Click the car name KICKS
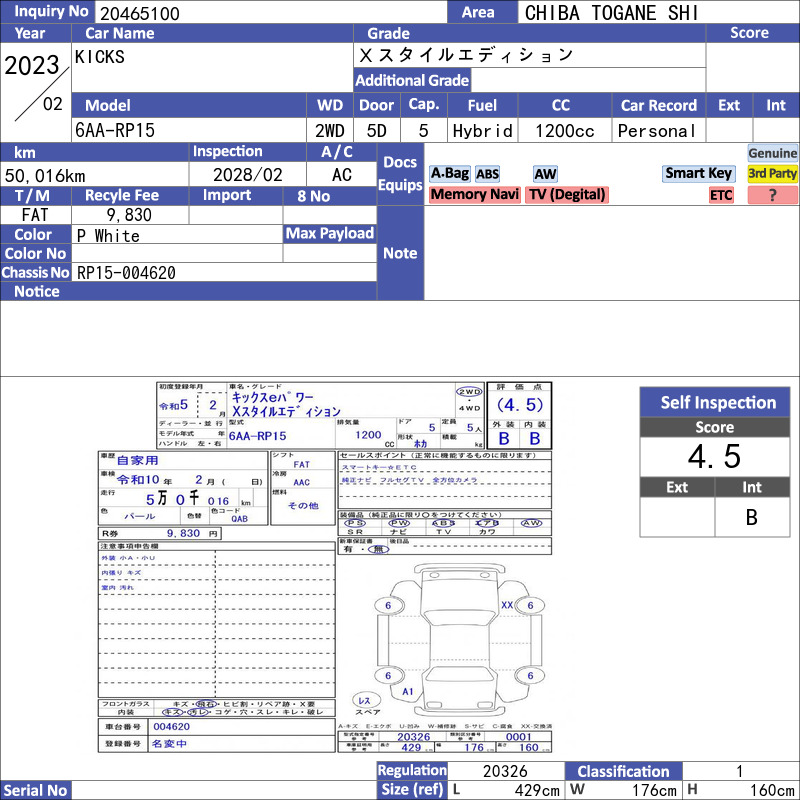This screenshot has width=800, height=800. [99, 56]
